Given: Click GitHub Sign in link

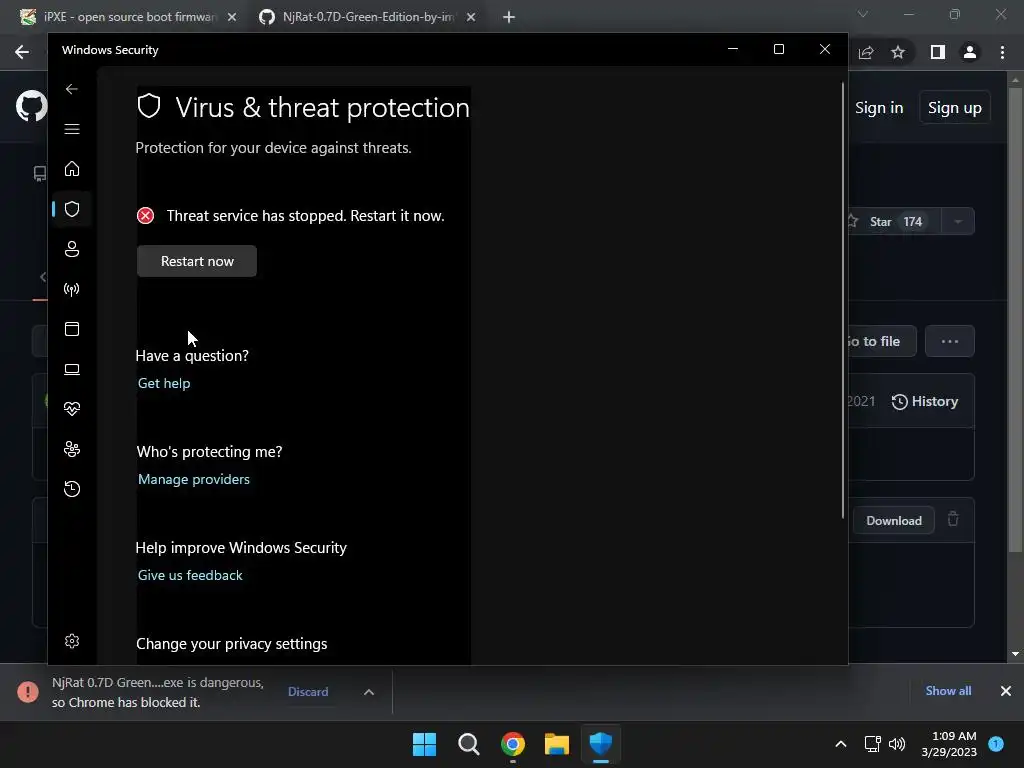Looking at the screenshot, I should coord(879,108).
